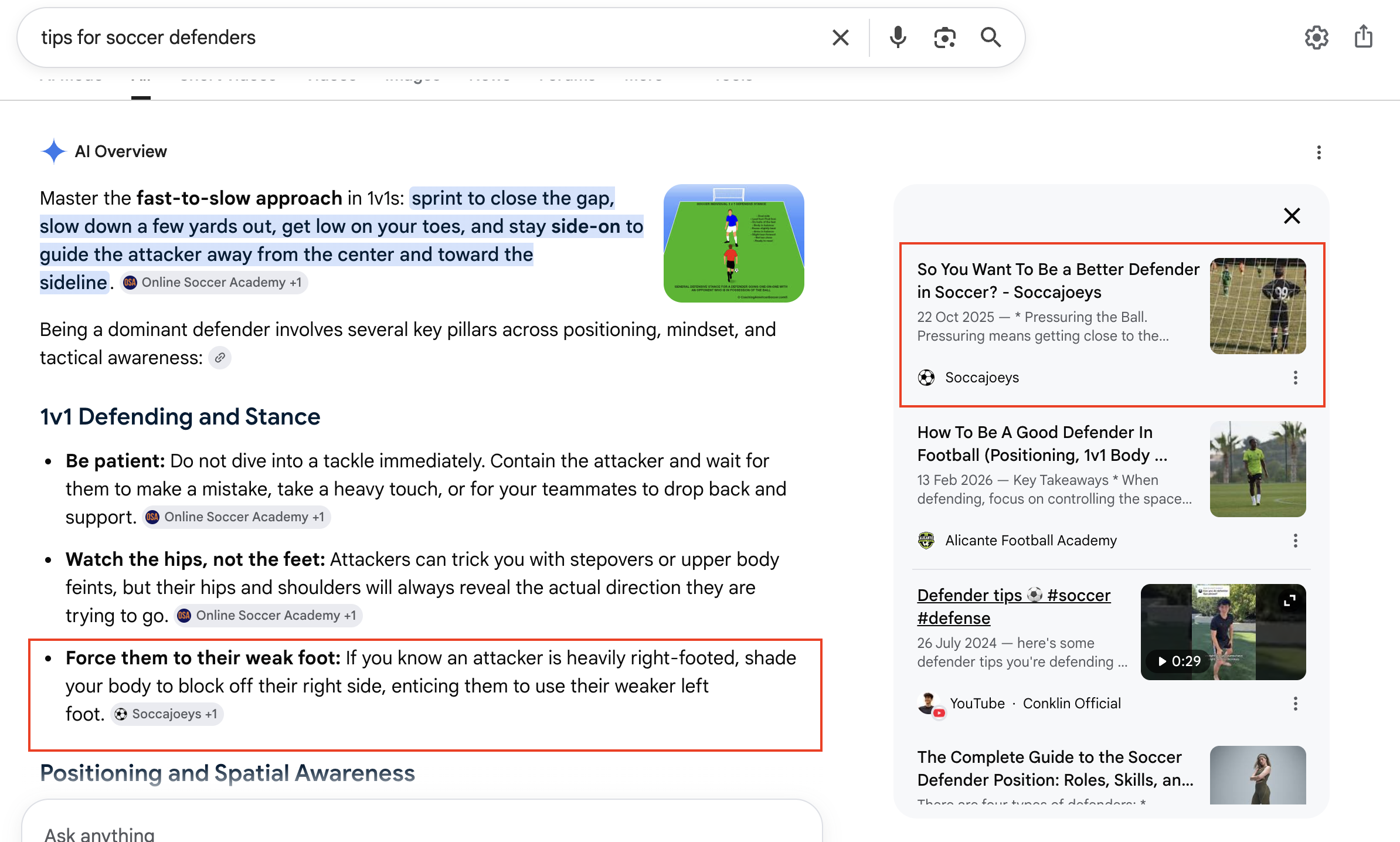This screenshot has height=842, width=1400.
Task: Click the search box text field
Action: [x=428, y=38]
